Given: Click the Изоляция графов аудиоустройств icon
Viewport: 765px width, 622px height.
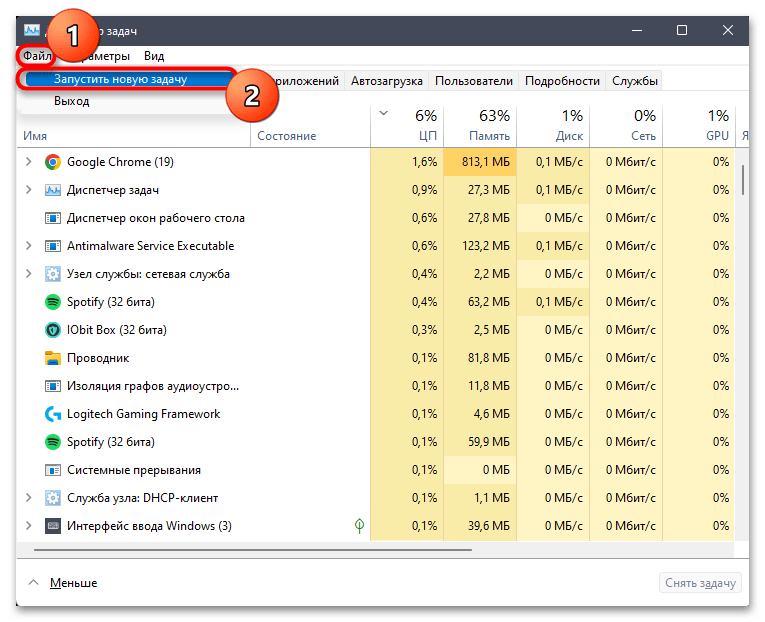Looking at the screenshot, I should click(53, 386).
